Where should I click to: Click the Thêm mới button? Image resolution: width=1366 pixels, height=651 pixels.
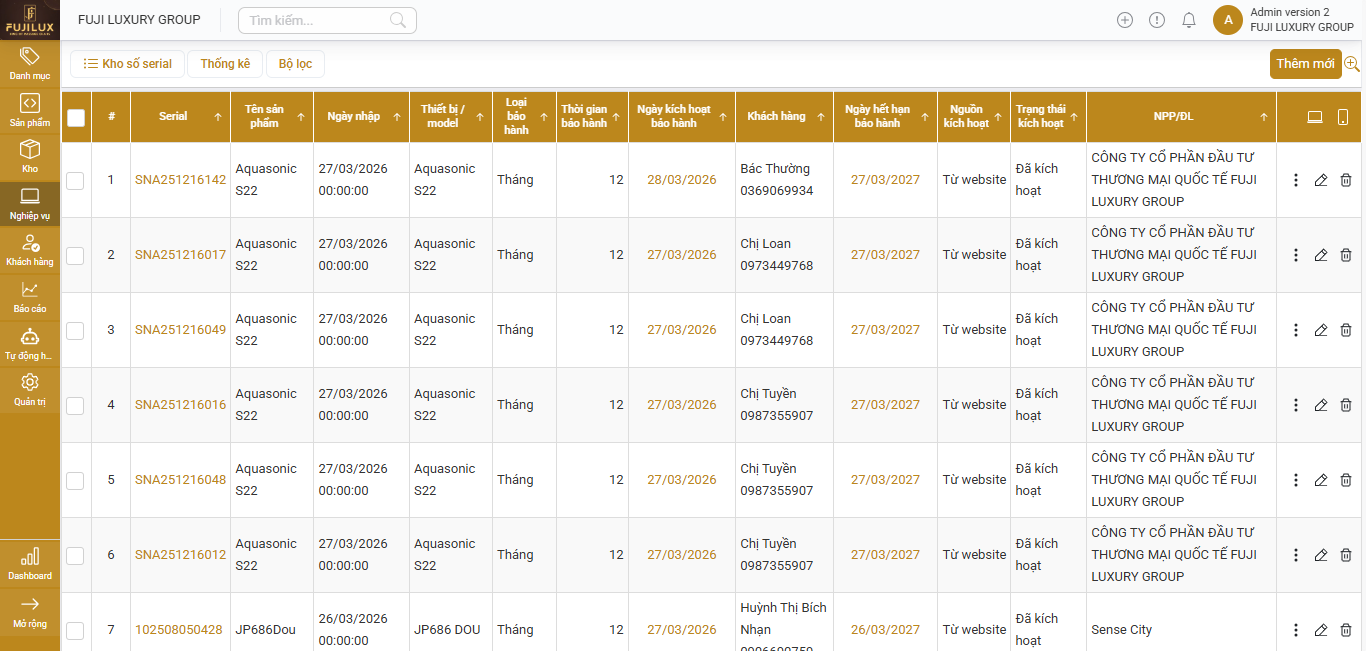click(x=1305, y=64)
